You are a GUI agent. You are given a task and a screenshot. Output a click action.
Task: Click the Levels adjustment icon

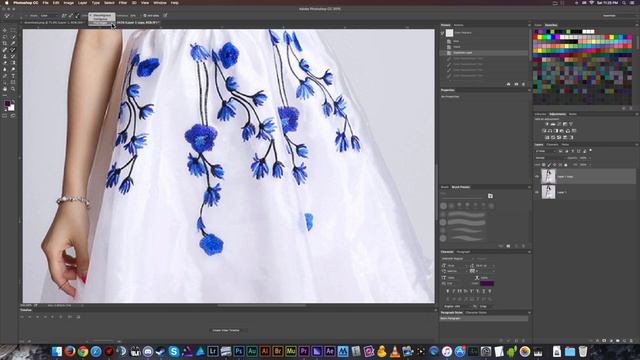[553, 124]
